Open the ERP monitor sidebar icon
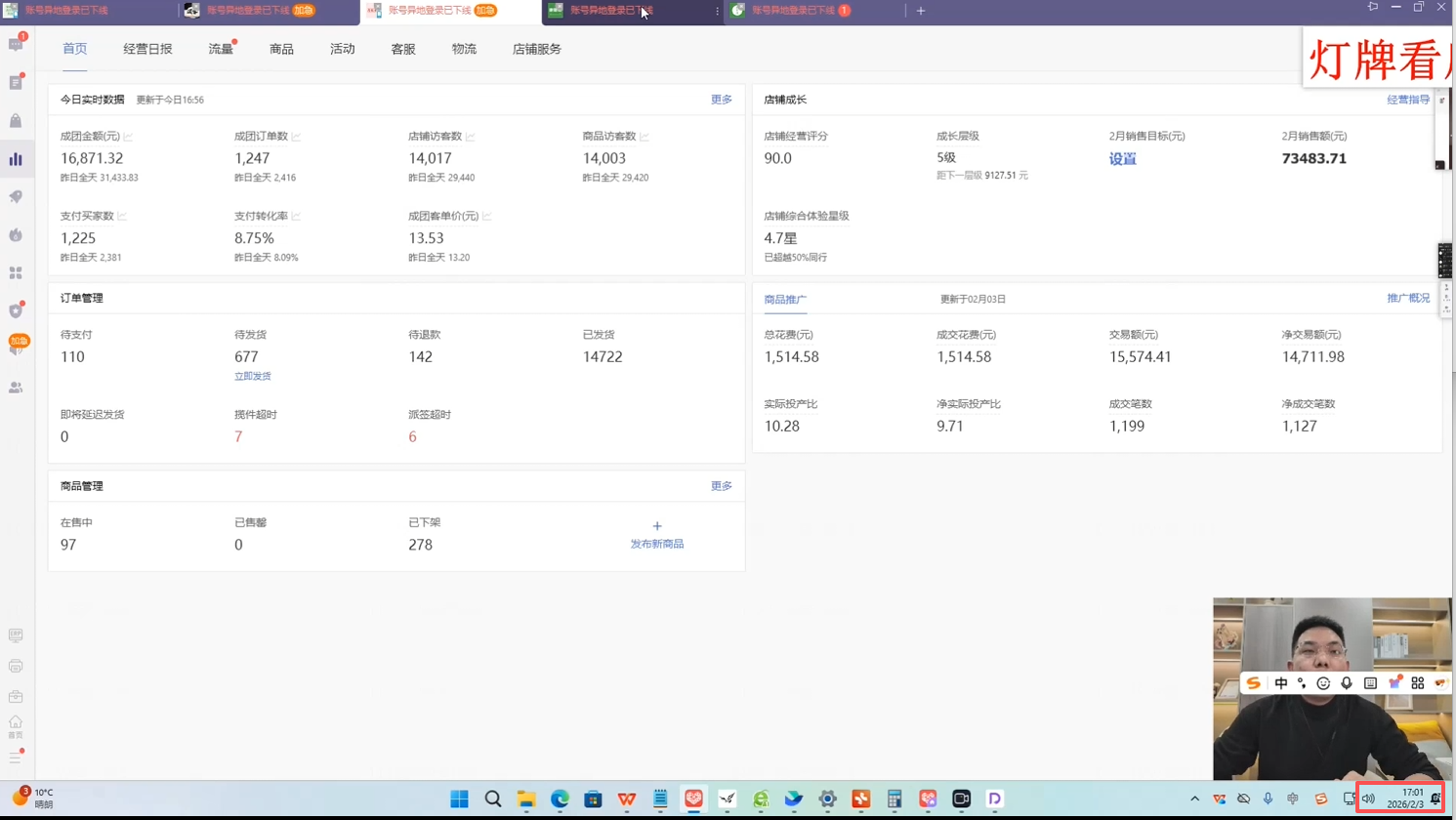This screenshot has width=1456, height=820. pyautogui.click(x=16, y=635)
